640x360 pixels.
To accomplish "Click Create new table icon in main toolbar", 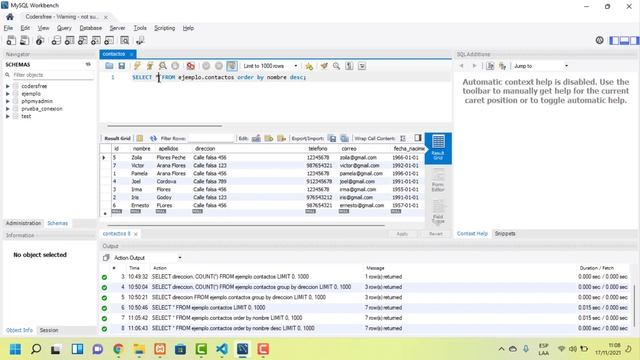I will coord(69,40).
